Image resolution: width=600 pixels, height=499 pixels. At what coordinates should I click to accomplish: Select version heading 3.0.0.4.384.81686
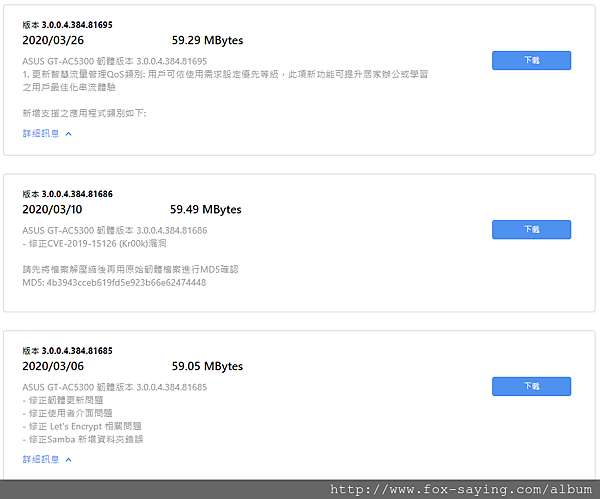pos(67,194)
